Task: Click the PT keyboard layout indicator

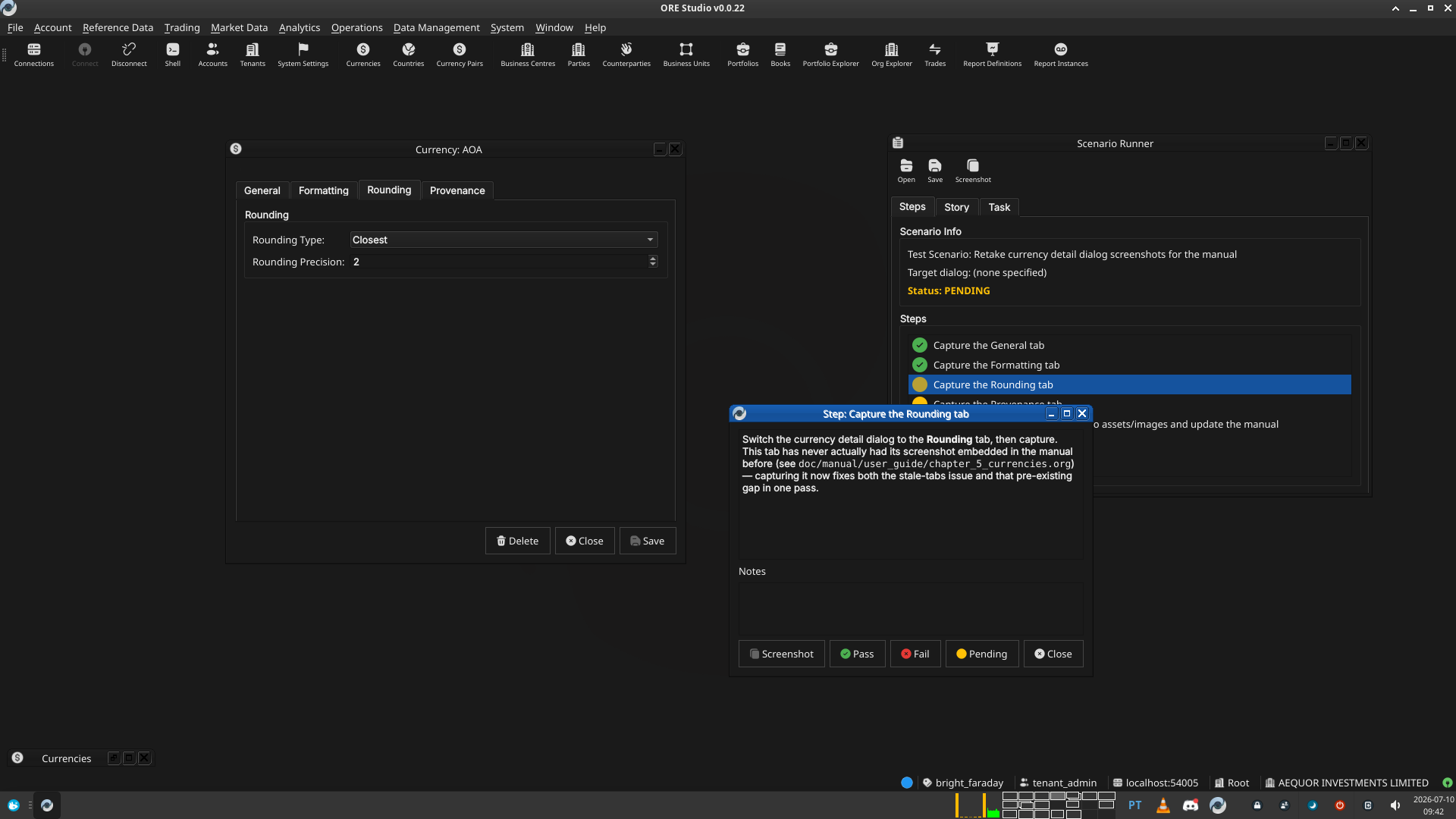Action: 1134,805
